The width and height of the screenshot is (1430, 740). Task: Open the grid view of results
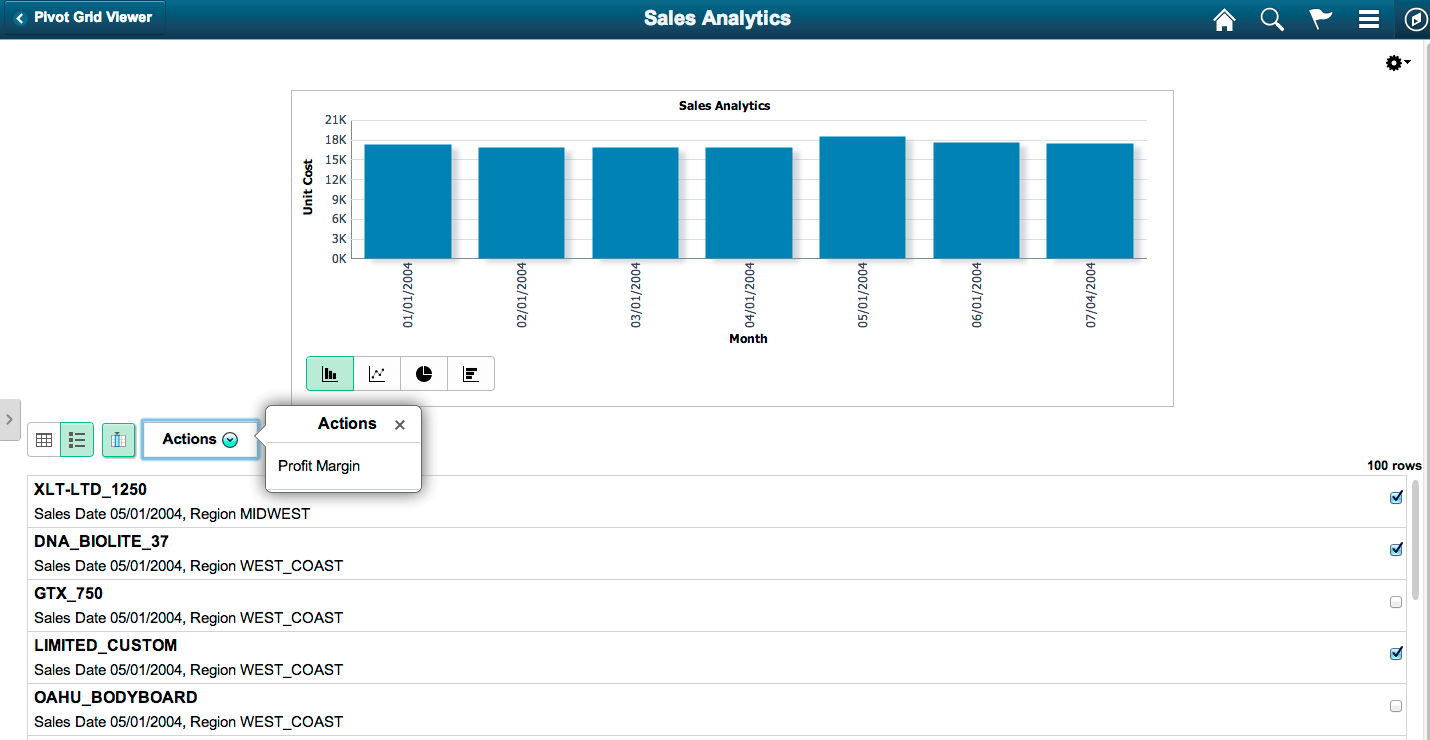[x=43, y=439]
